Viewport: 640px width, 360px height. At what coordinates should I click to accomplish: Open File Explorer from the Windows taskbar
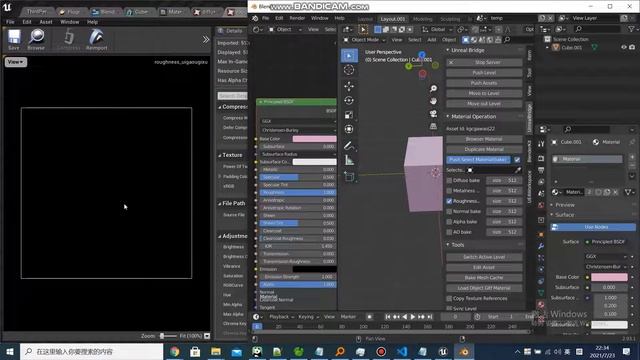[x=216, y=351]
